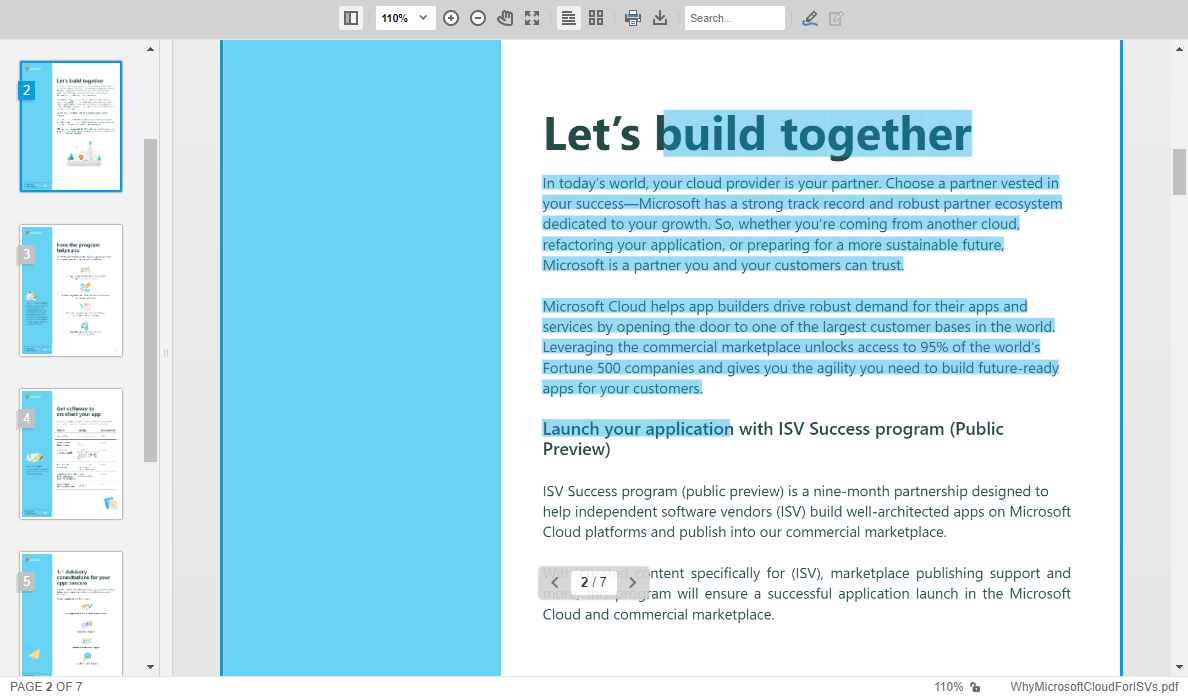This screenshot has width=1188, height=698.
Task: Click the sidebar resize handle
Action: [x=166, y=353]
